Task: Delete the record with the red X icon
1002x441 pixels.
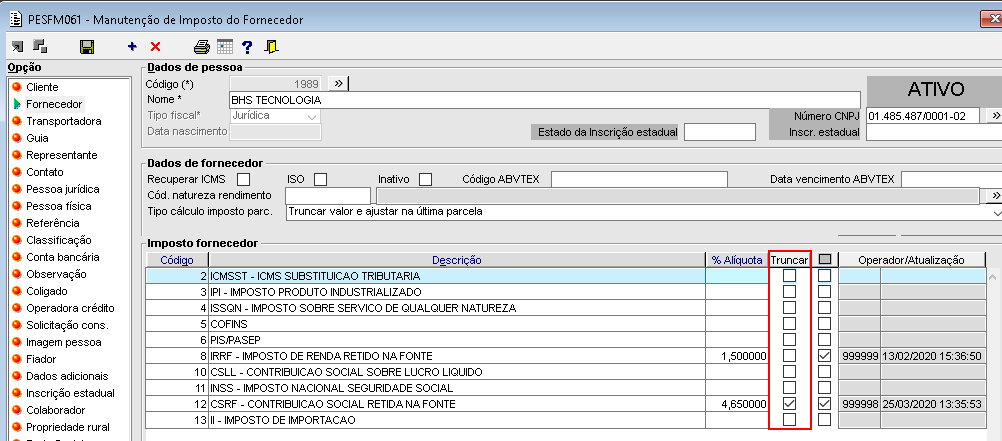Action: (x=155, y=47)
